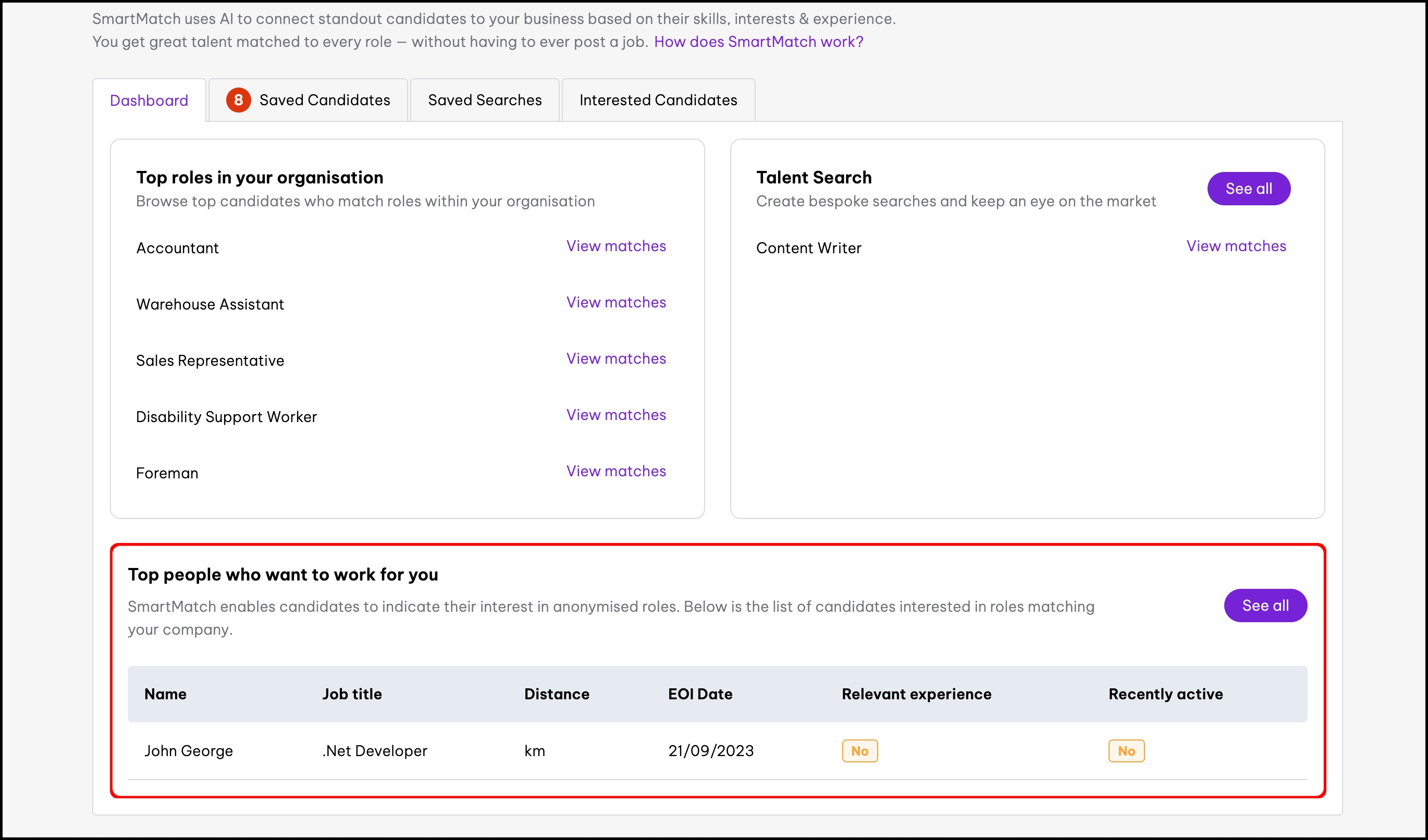
Task: Click Relevant experience 'No' badge
Action: tap(859, 751)
